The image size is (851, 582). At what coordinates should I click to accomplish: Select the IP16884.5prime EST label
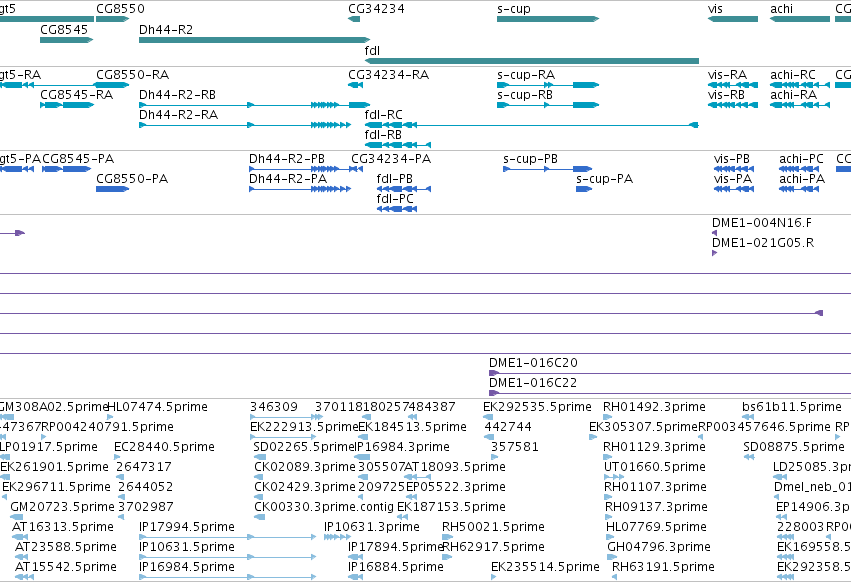396,567
